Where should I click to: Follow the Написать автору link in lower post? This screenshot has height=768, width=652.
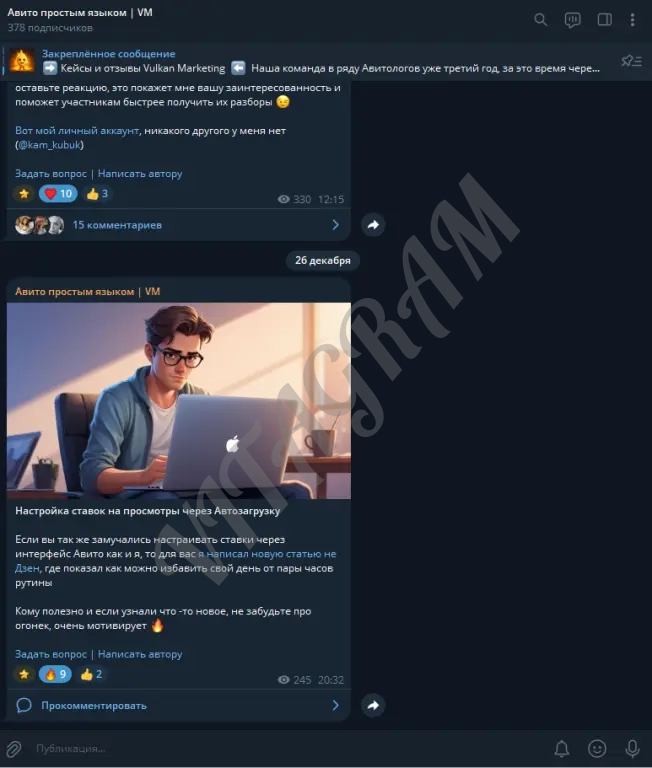140,654
